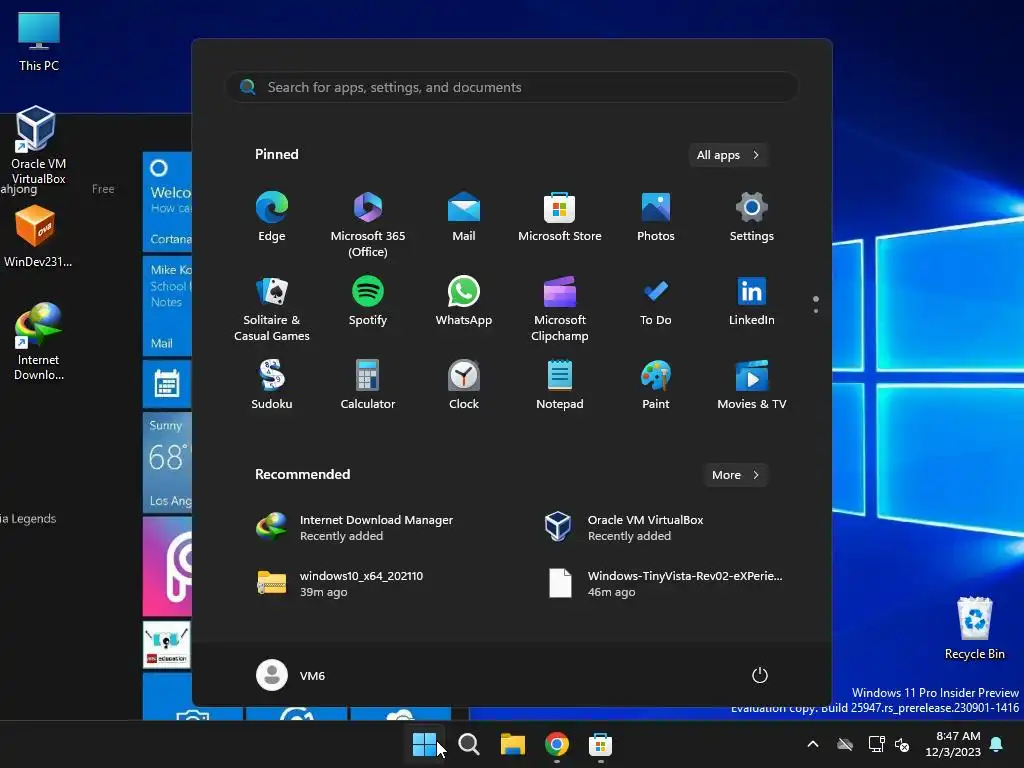
Task: Open LinkedIn
Action: pos(752,301)
